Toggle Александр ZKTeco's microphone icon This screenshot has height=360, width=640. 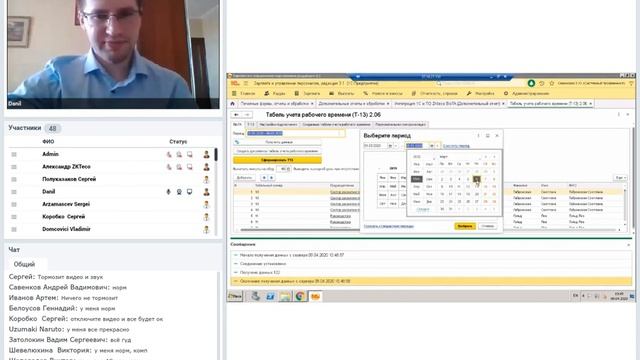[x=169, y=167]
